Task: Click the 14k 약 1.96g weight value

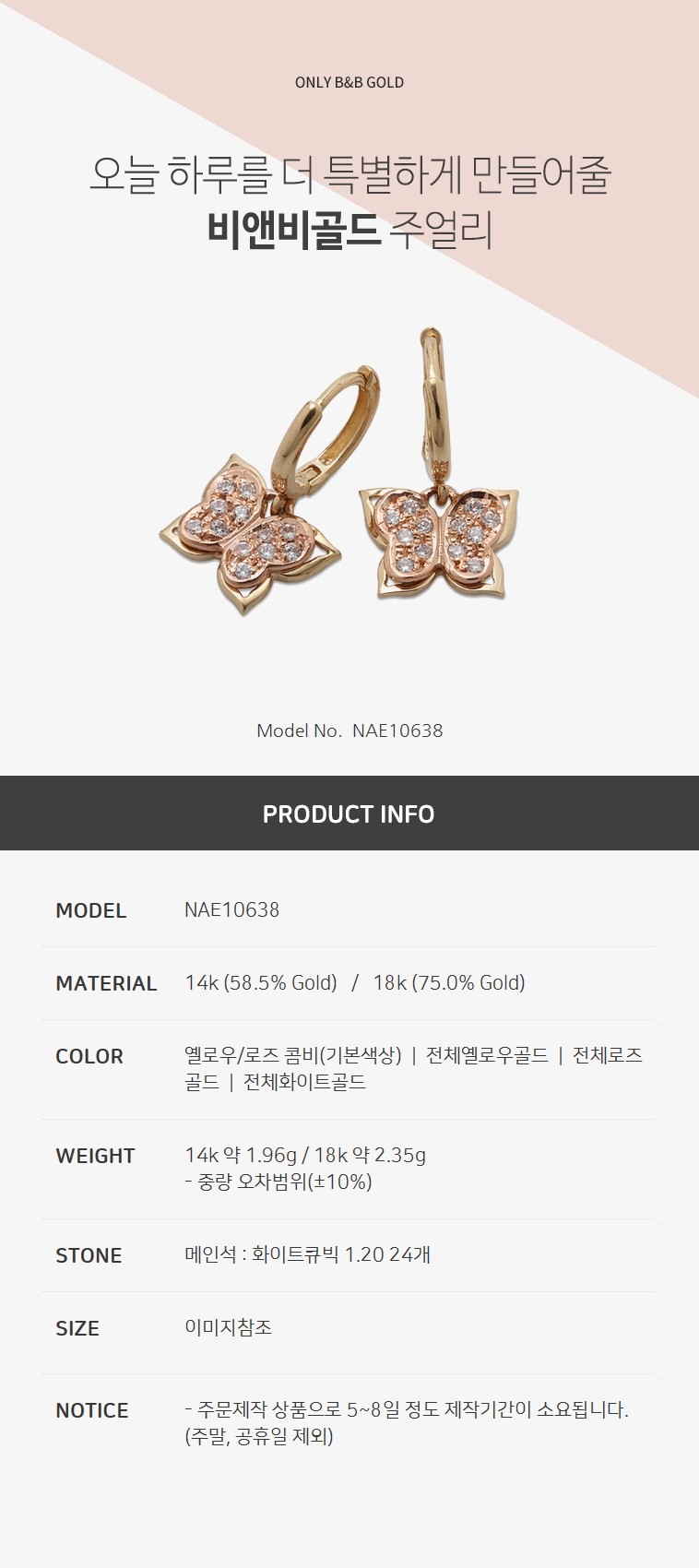Action: [x=241, y=1155]
